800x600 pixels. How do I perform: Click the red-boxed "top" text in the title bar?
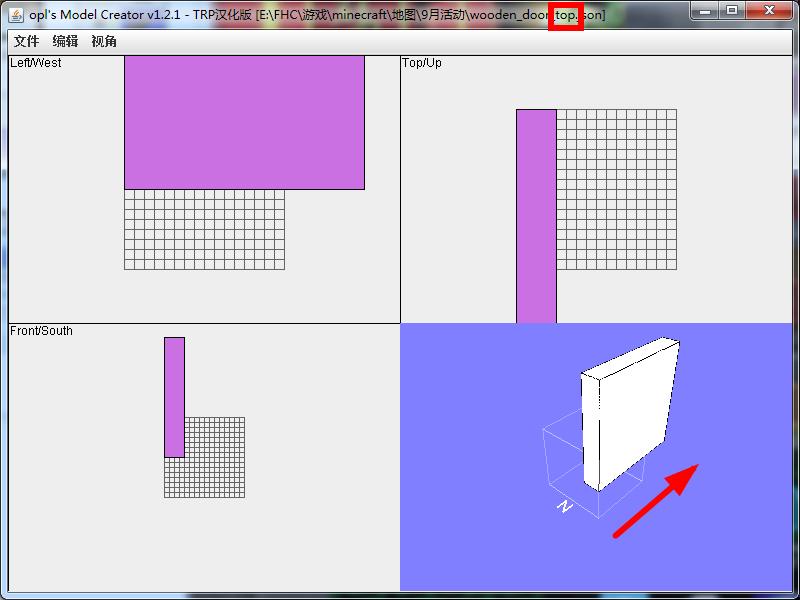[x=566, y=16]
